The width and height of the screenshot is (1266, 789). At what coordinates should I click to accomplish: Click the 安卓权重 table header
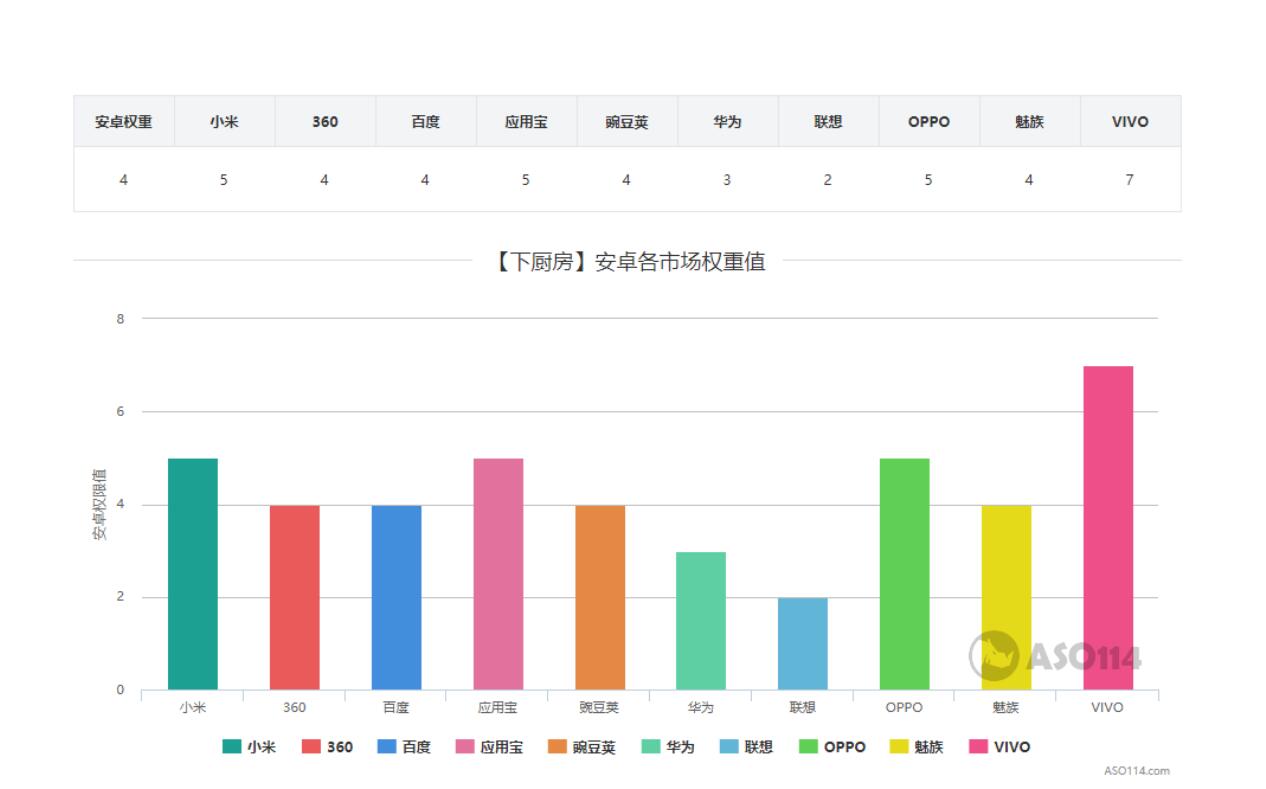(x=124, y=122)
